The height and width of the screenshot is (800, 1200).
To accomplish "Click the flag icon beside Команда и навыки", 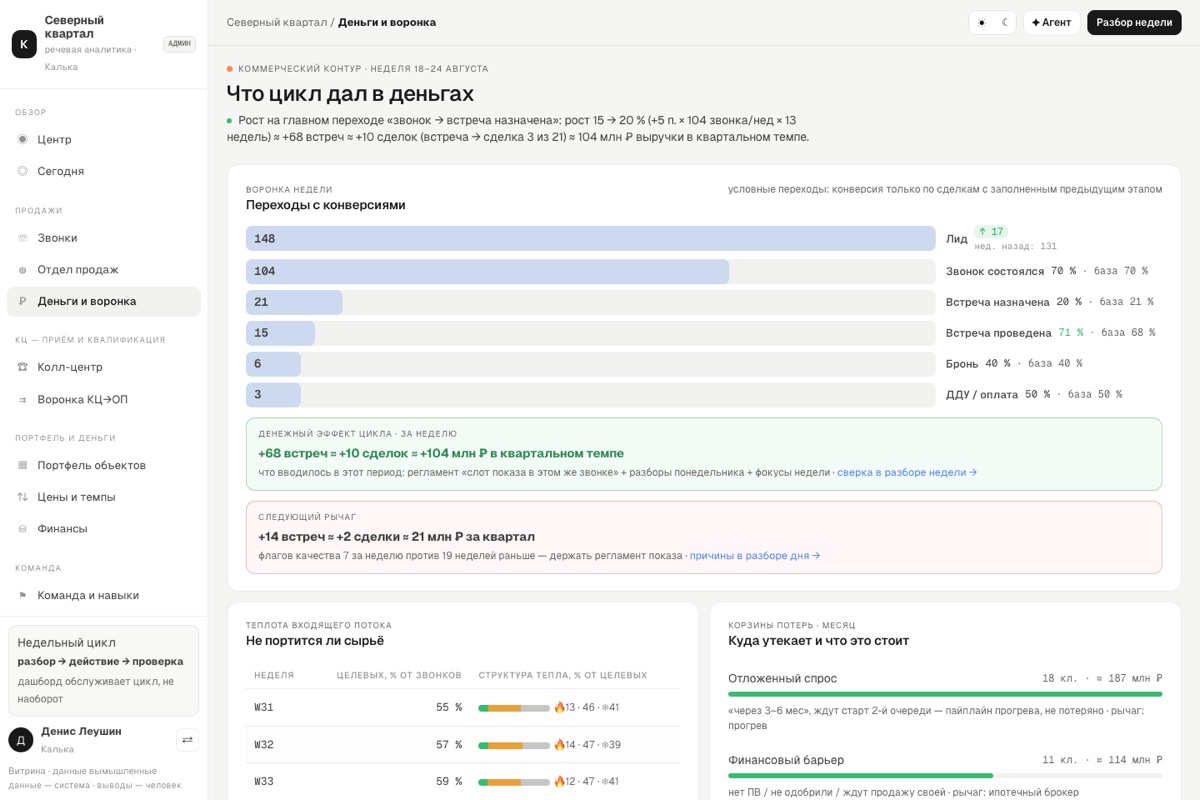I will pyautogui.click(x=23, y=595).
